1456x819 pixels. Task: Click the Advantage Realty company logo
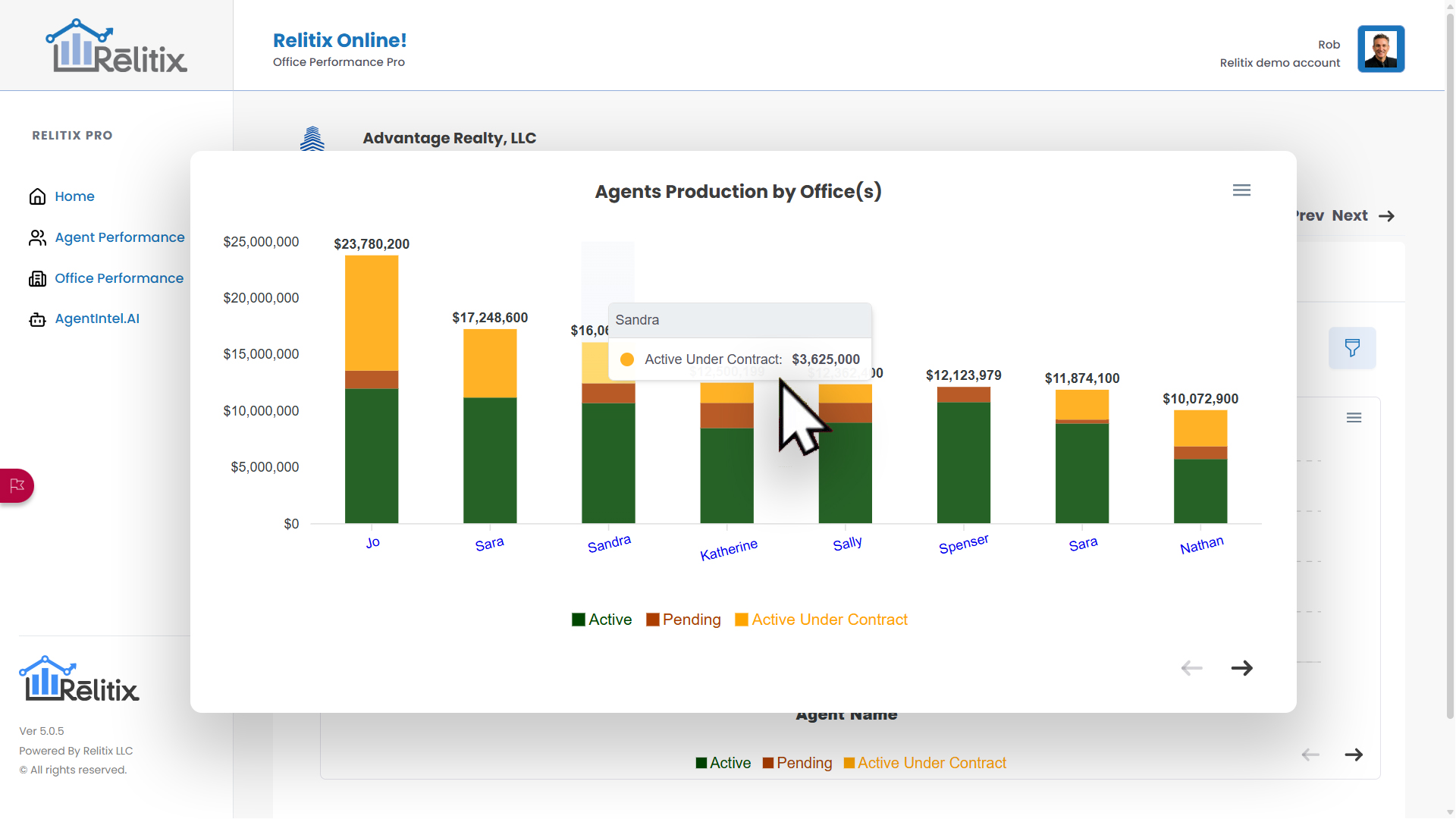[x=312, y=139]
